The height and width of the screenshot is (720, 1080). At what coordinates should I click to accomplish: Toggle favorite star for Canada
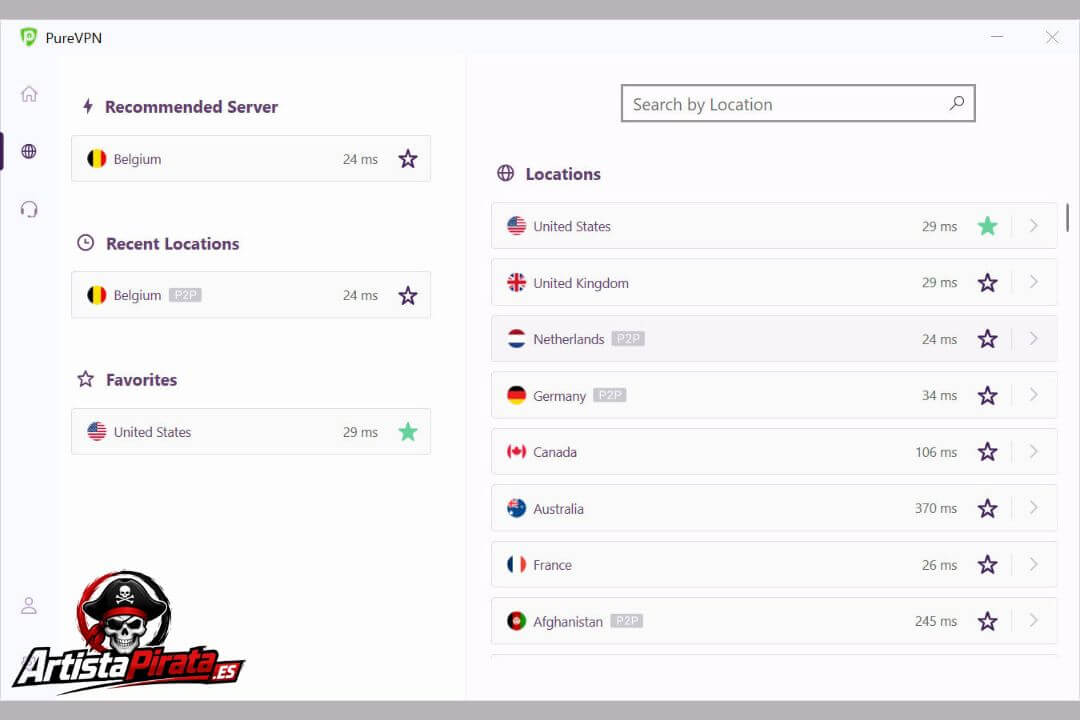pos(988,452)
